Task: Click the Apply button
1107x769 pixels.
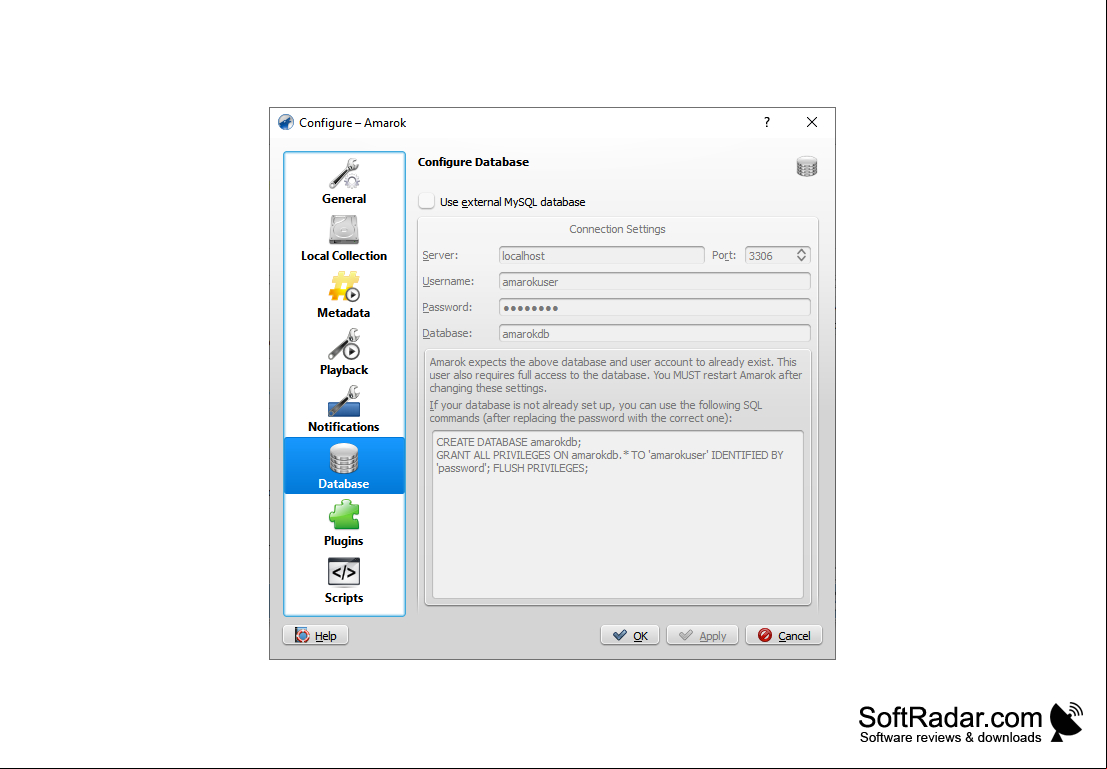Action: [x=702, y=636]
